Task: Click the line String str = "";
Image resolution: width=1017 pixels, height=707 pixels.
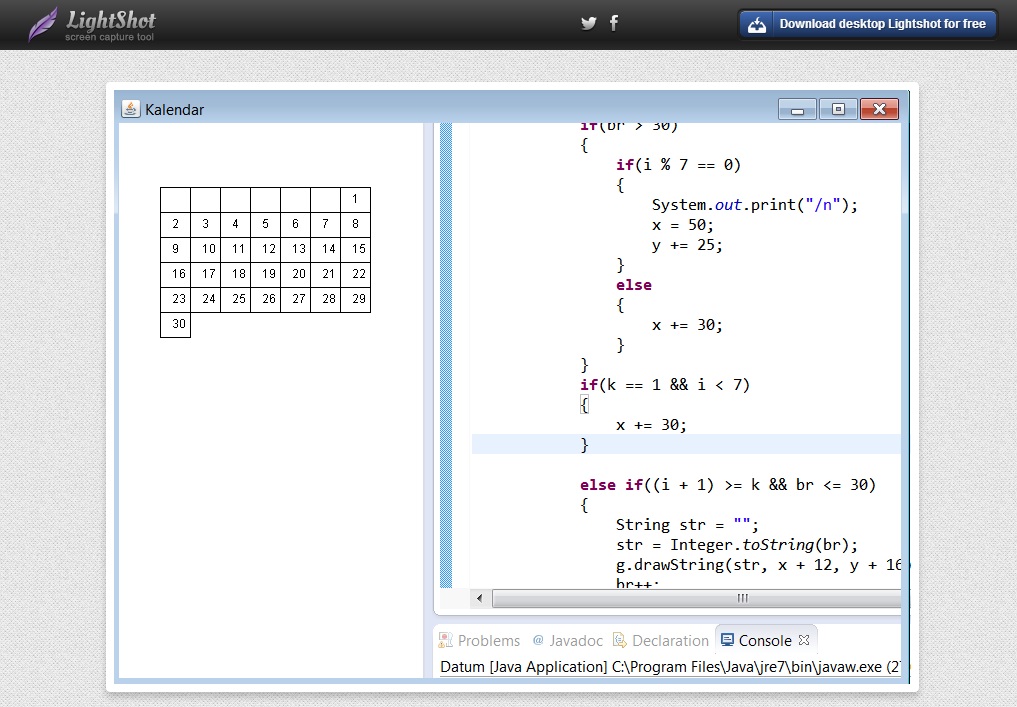Action: click(687, 525)
